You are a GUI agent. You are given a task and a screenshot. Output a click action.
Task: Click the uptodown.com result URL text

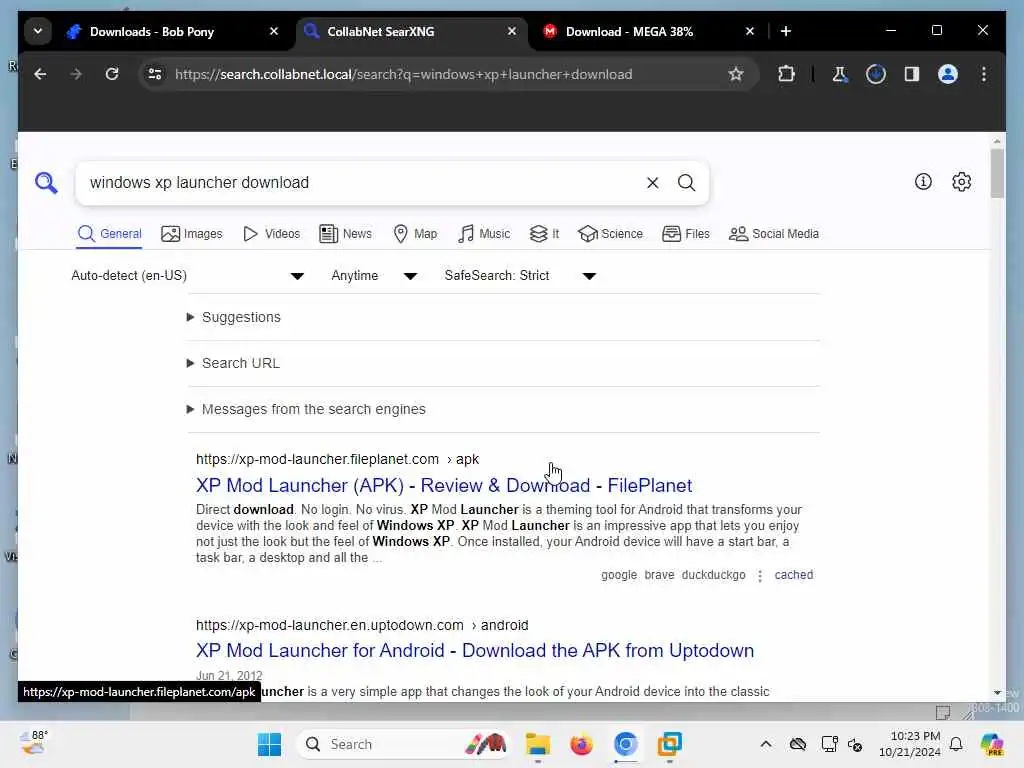(362, 625)
